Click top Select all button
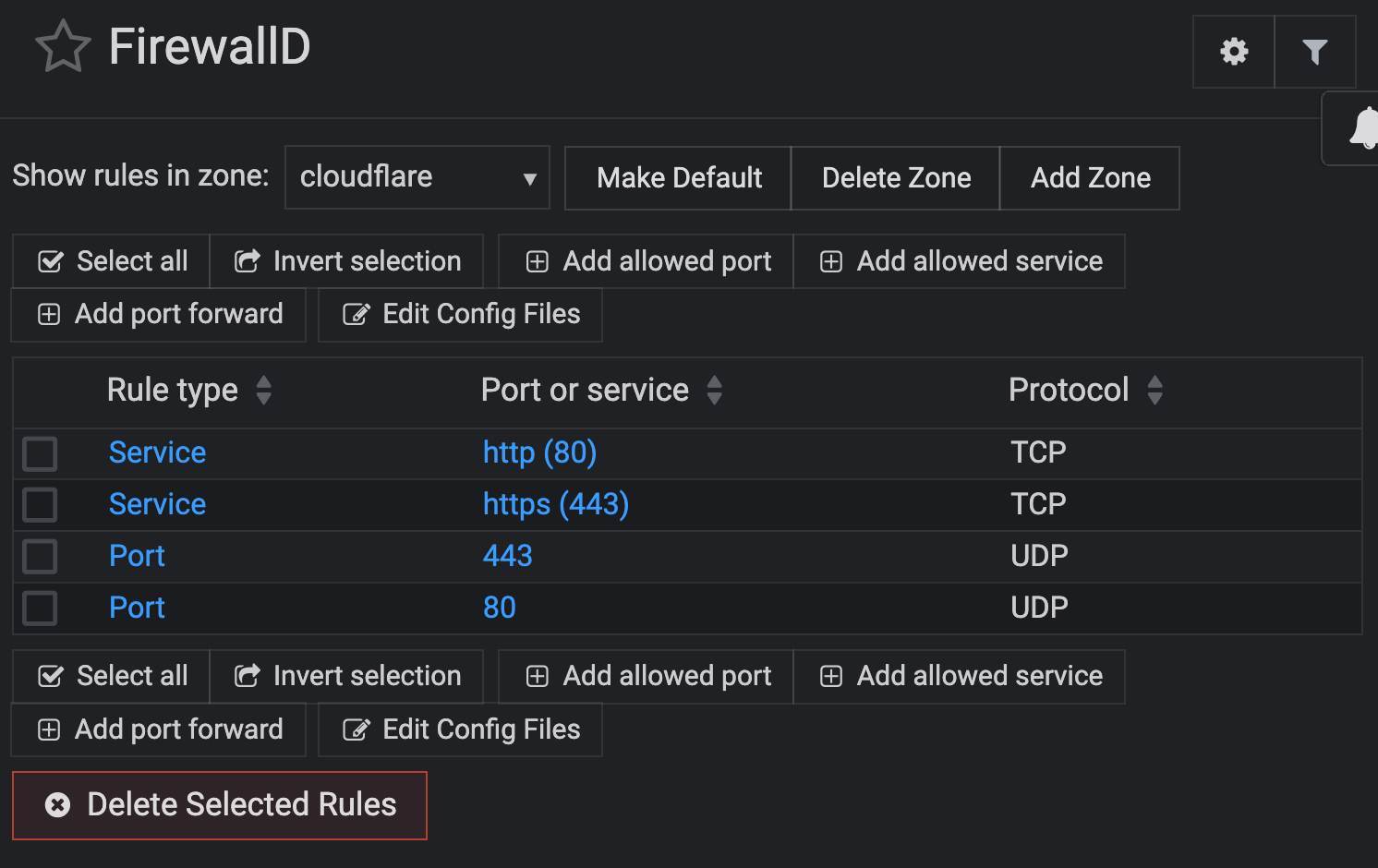 (112, 261)
